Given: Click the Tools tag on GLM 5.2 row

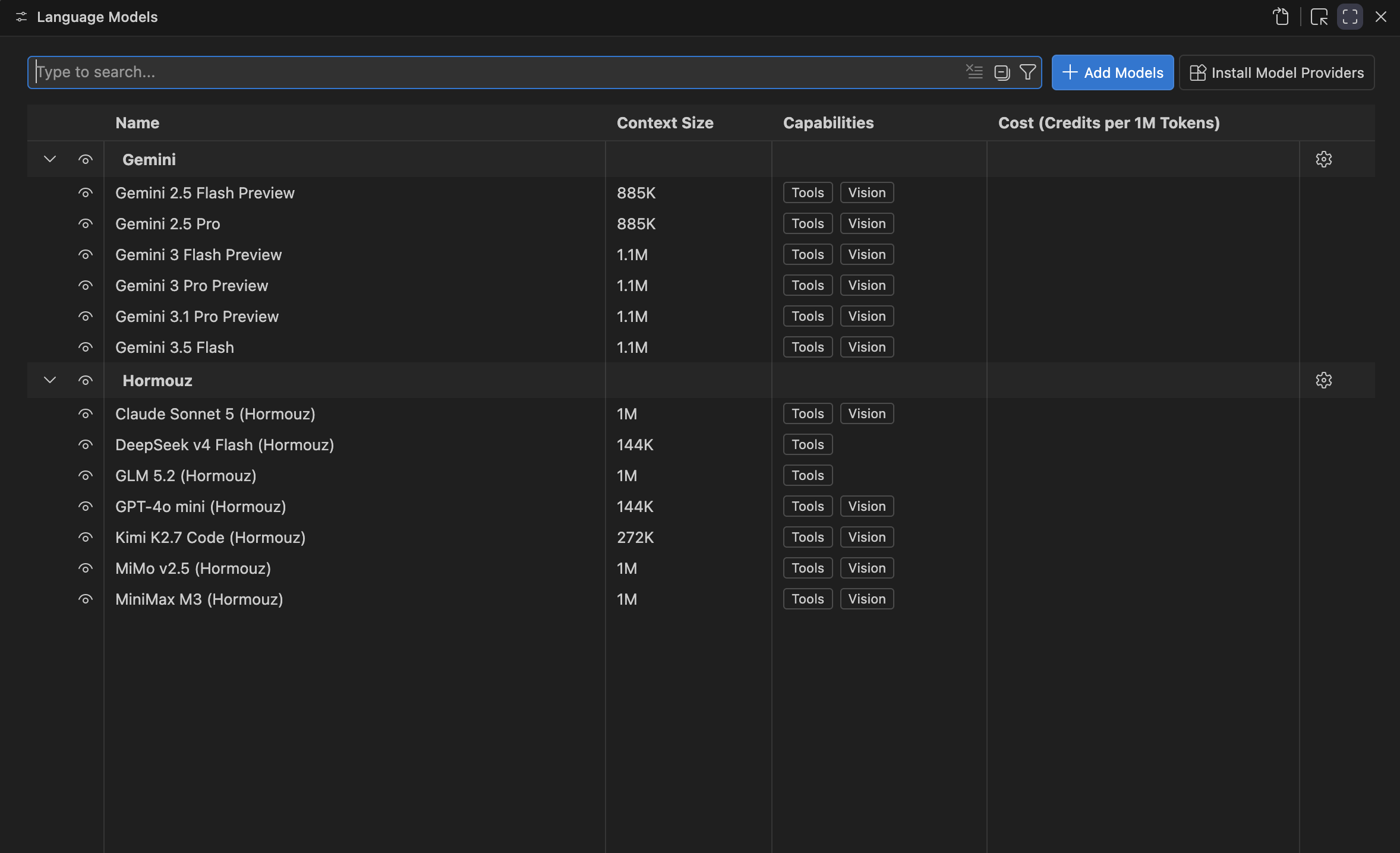Looking at the screenshot, I should 808,475.
